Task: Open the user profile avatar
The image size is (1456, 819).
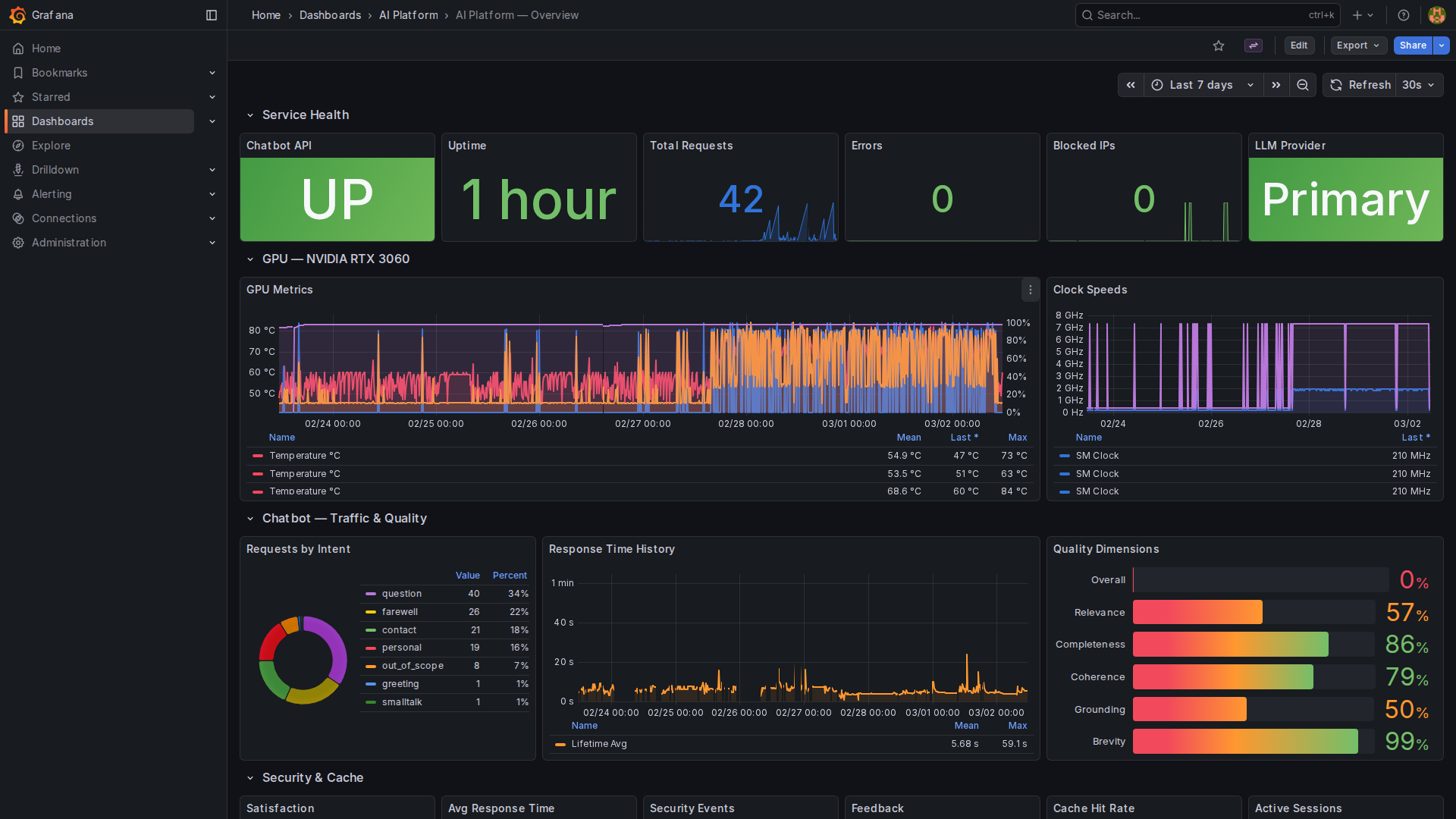Action: (1436, 15)
